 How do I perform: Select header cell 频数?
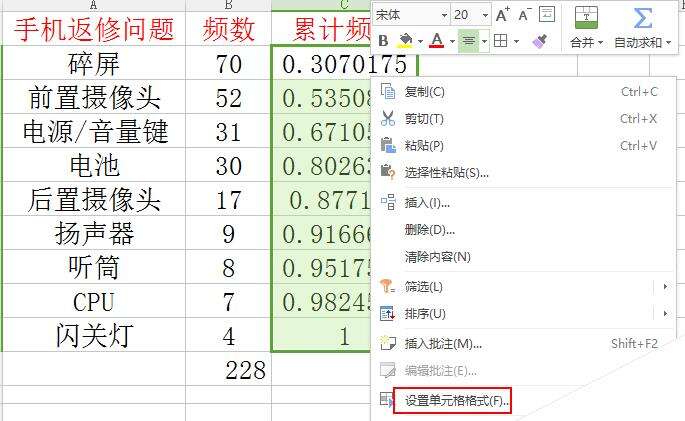tap(228, 29)
